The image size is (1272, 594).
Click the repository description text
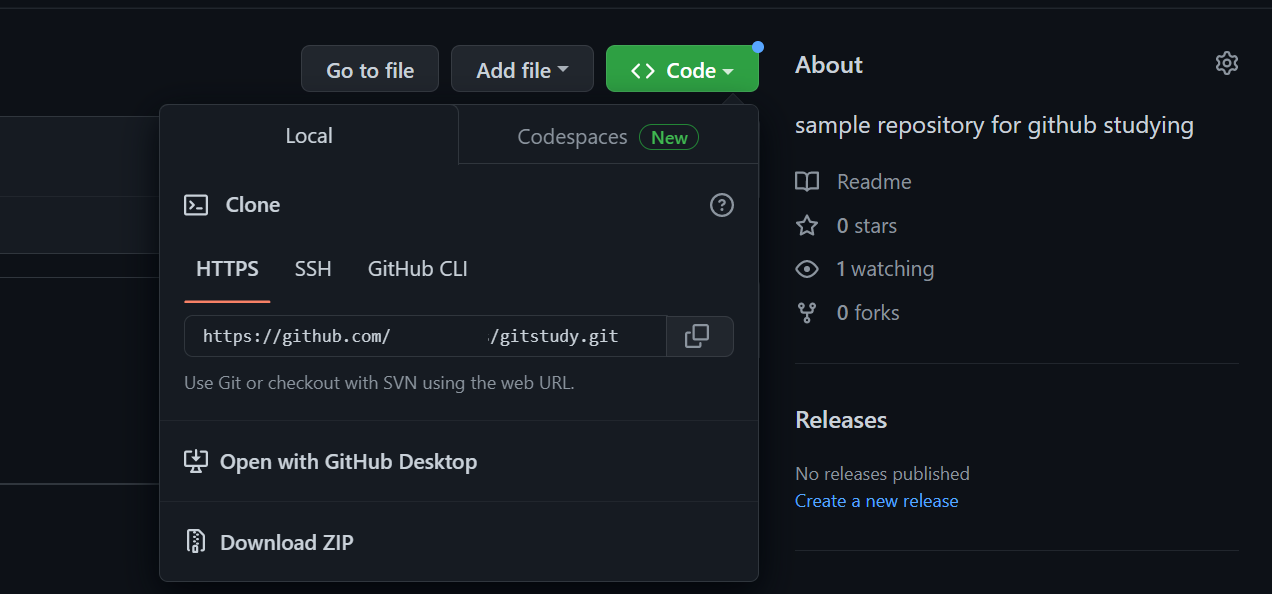click(994, 126)
